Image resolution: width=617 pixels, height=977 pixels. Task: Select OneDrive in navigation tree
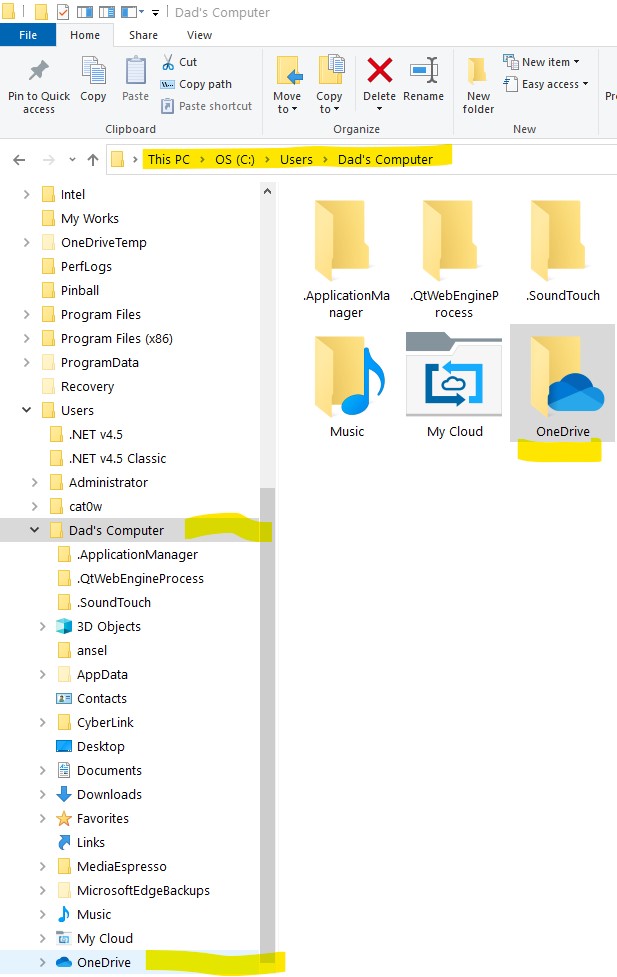click(x=103, y=963)
